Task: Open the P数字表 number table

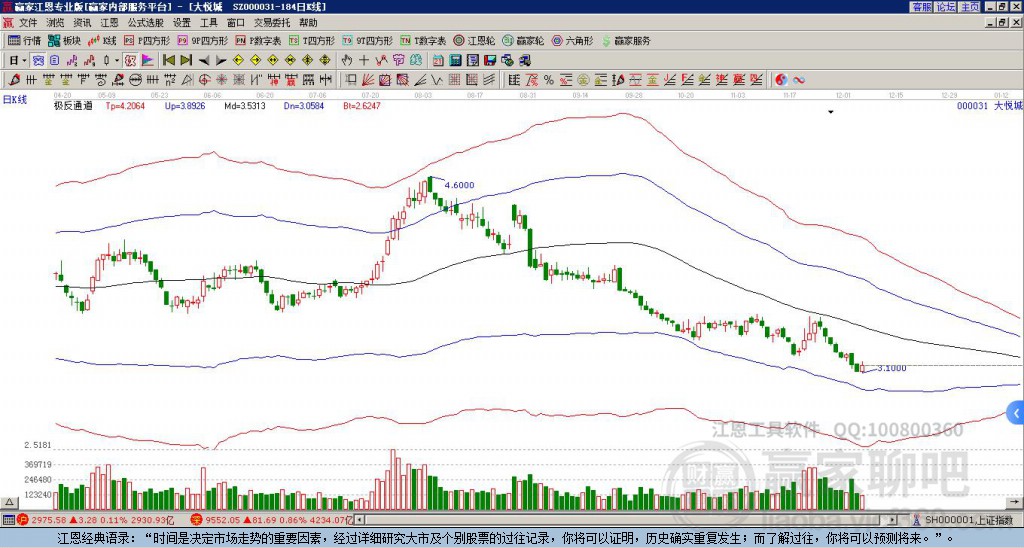Action: pyautogui.click(x=258, y=40)
